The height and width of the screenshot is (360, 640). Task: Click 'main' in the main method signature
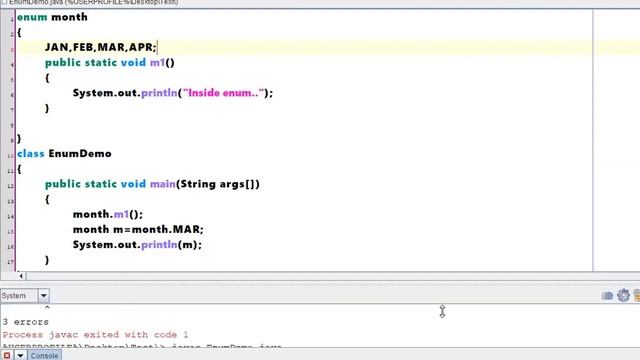point(162,184)
